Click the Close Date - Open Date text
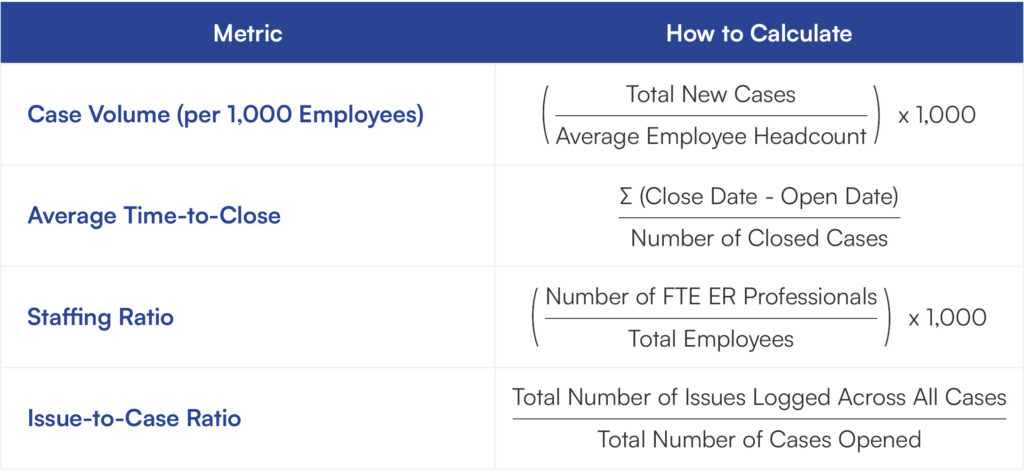Screen dimensions: 1024x476 [769, 195]
